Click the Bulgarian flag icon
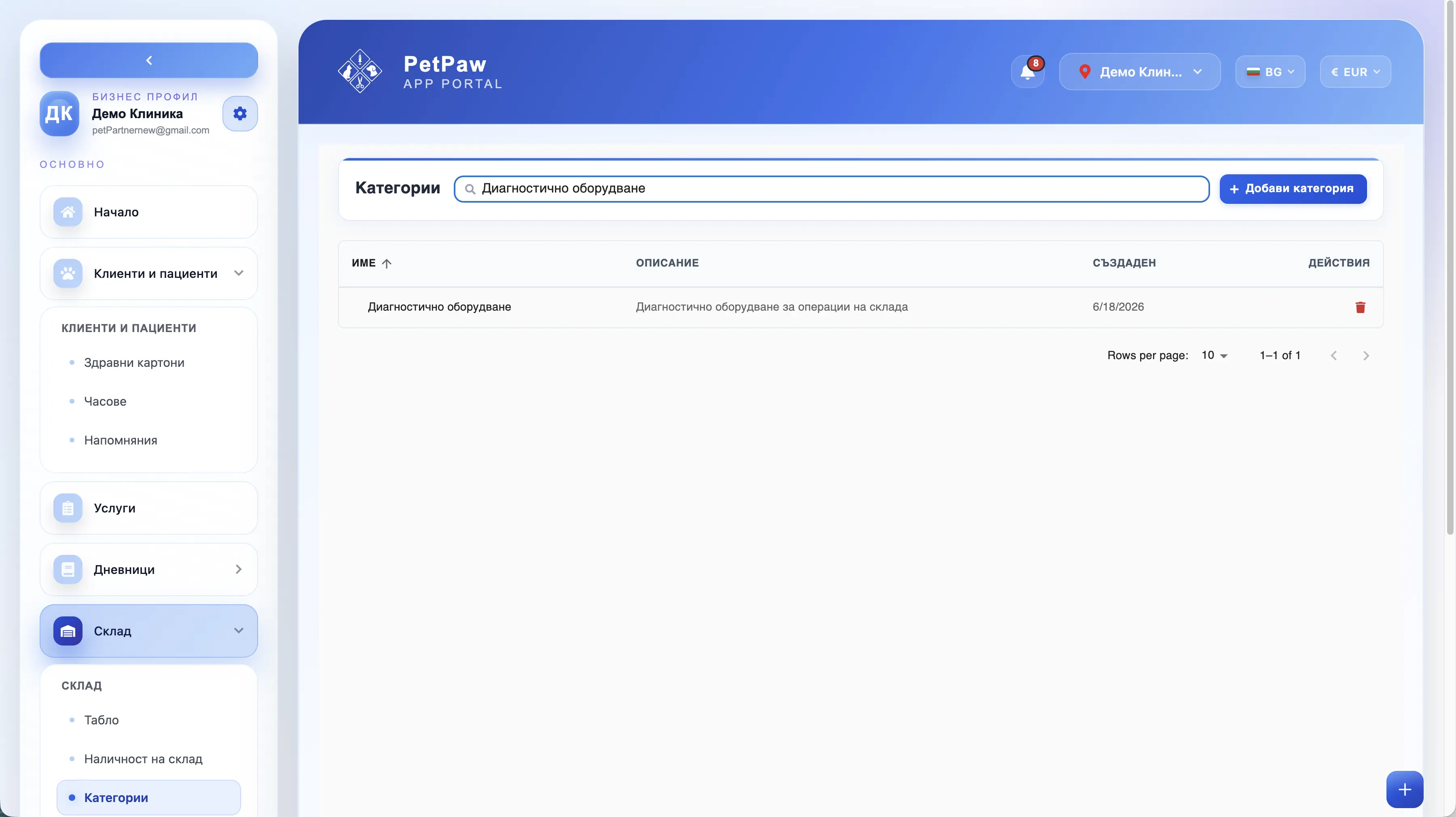The height and width of the screenshot is (817, 1456). (1253, 72)
